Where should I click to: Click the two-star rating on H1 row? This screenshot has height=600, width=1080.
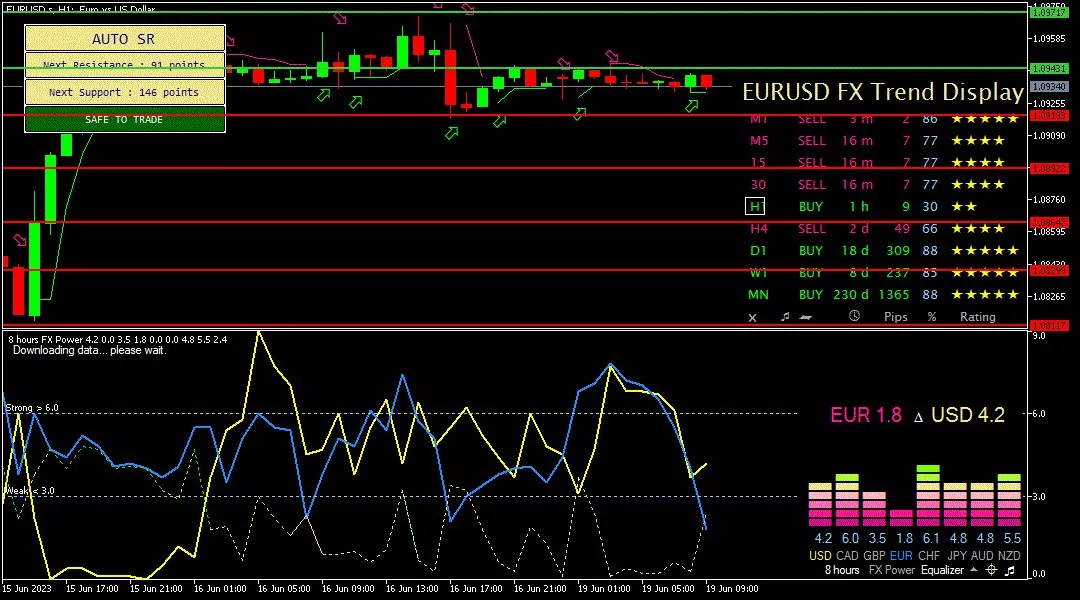coord(964,207)
